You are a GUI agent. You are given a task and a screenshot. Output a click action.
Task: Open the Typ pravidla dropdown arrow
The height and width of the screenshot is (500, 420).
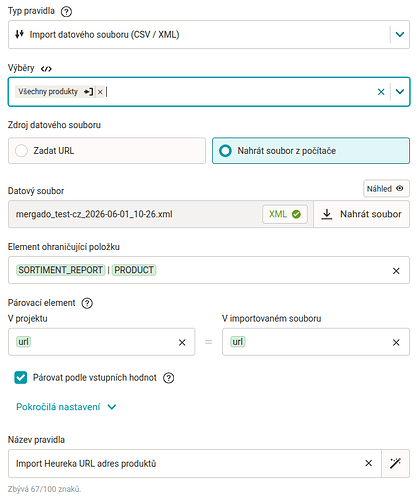[x=400, y=34]
